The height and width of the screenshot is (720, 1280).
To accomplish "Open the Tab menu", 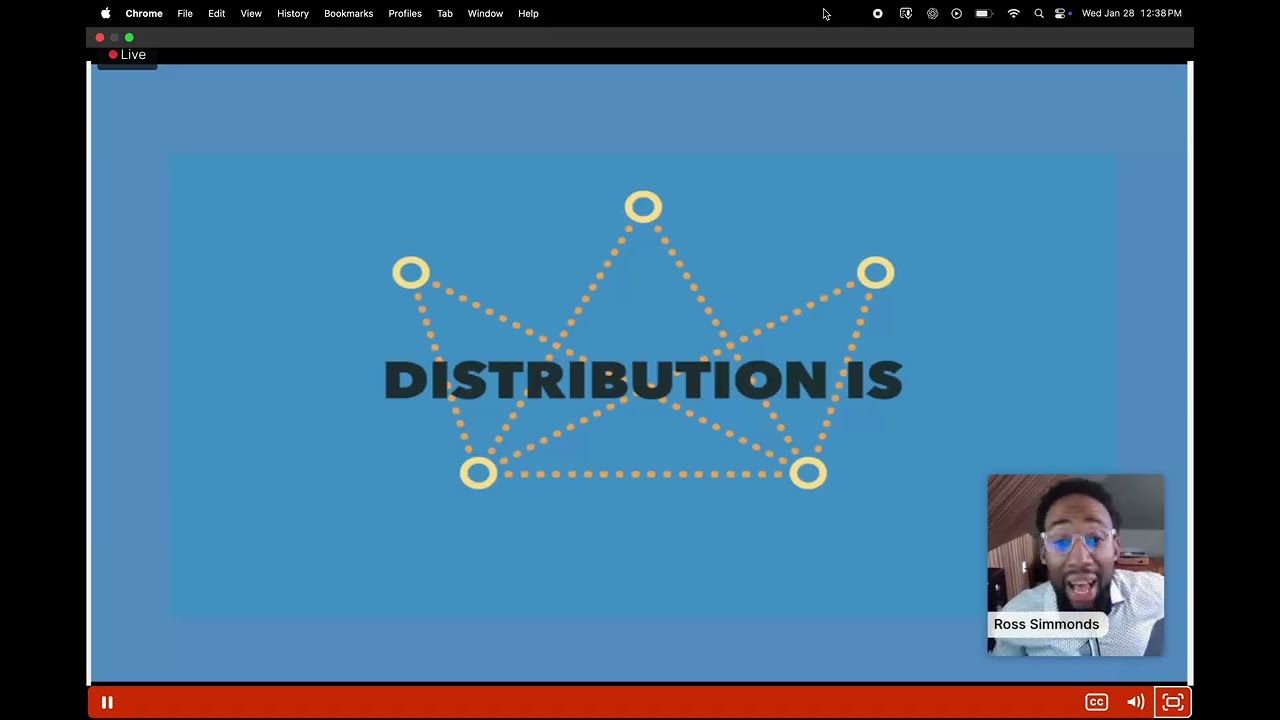I will pyautogui.click(x=445, y=13).
